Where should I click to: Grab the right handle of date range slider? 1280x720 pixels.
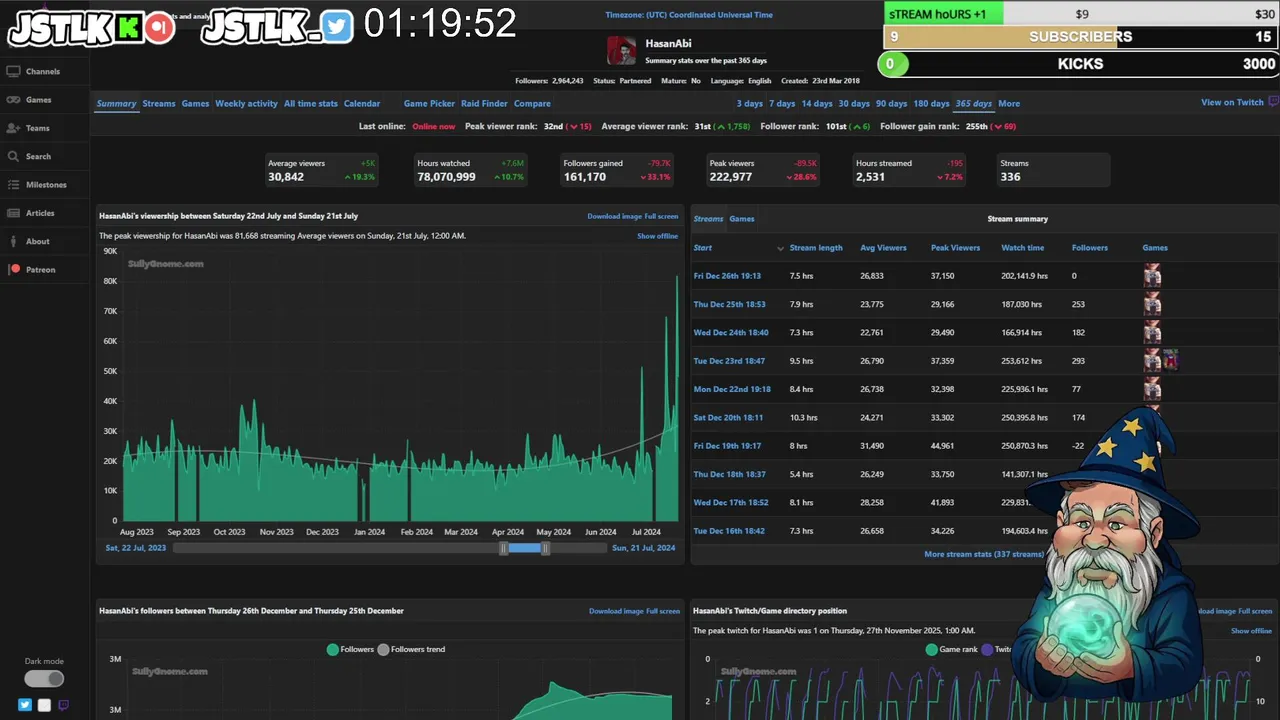[x=546, y=548]
